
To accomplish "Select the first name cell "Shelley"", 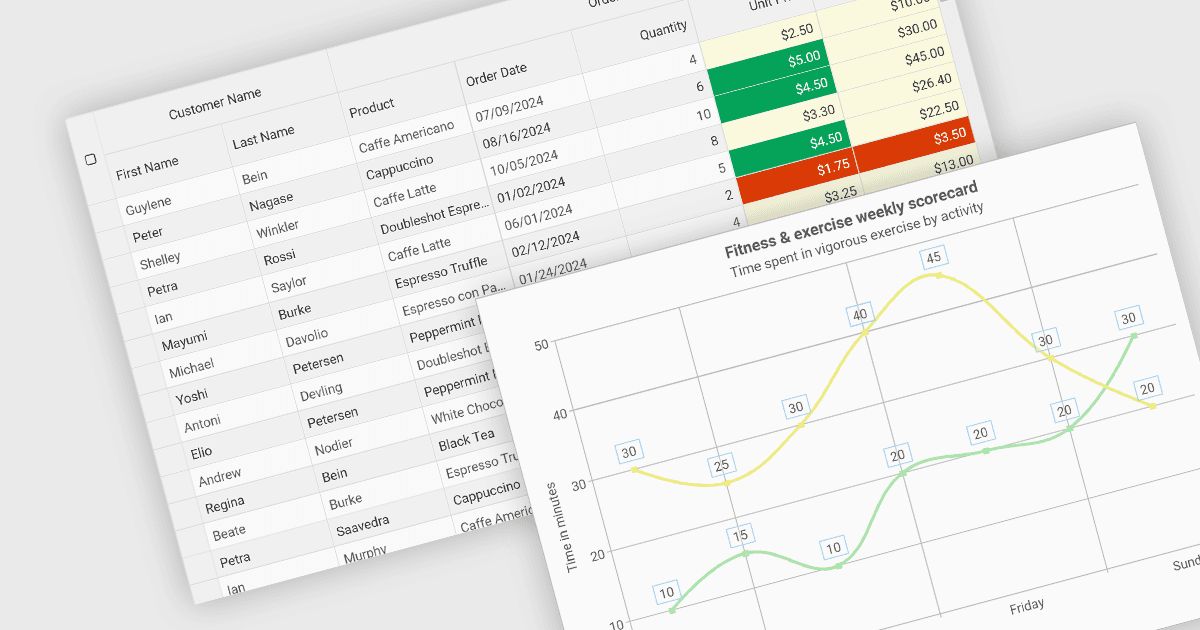I will (x=160, y=262).
